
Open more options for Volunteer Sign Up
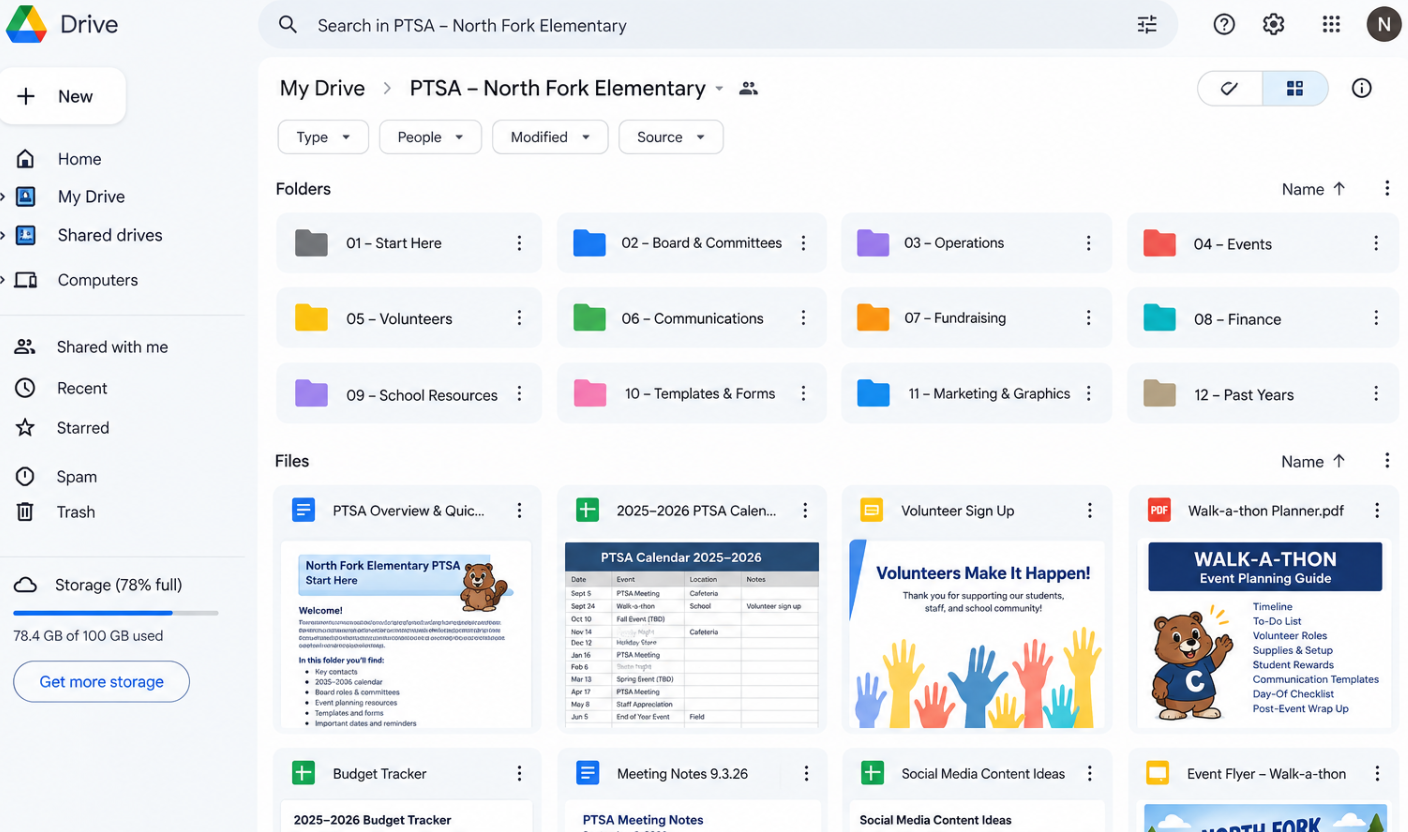click(x=1090, y=510)
